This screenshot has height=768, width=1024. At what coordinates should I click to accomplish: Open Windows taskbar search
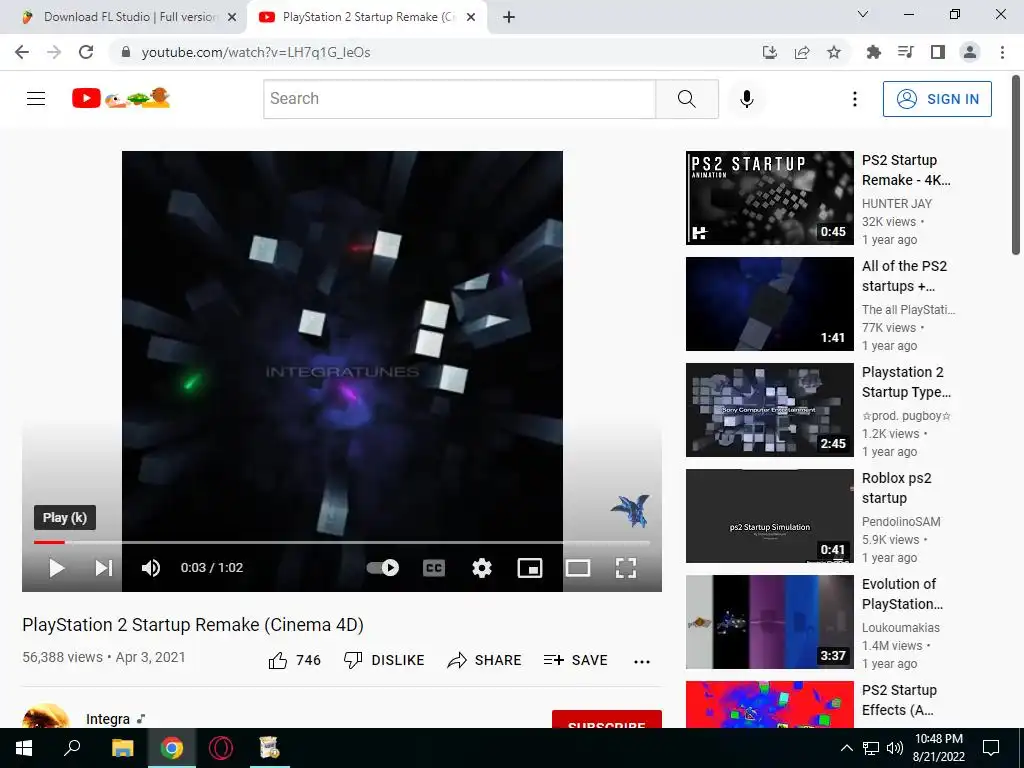pyautogui.click(x=72, y=748)
